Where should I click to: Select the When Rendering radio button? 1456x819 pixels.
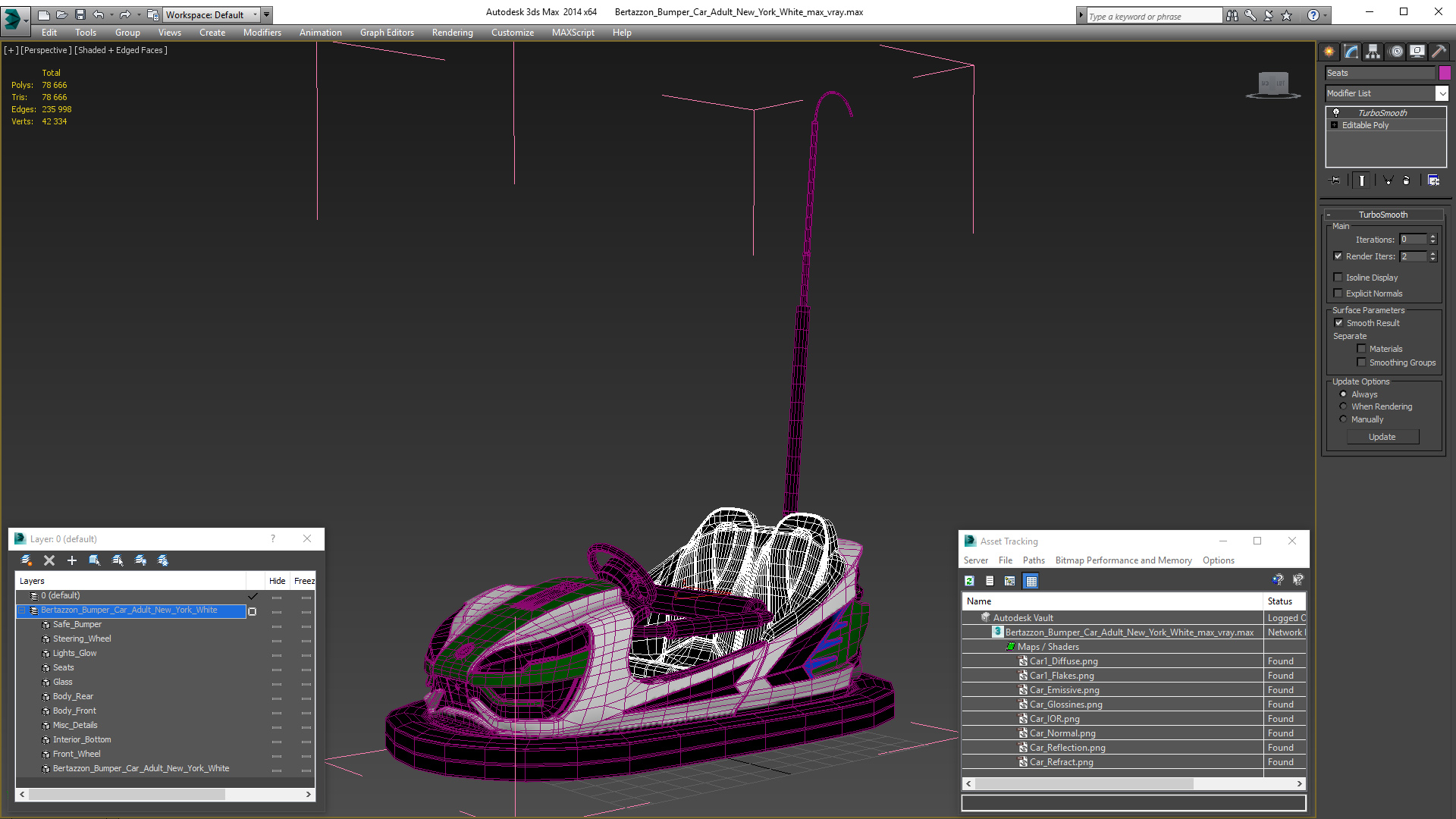(1344, 406)
